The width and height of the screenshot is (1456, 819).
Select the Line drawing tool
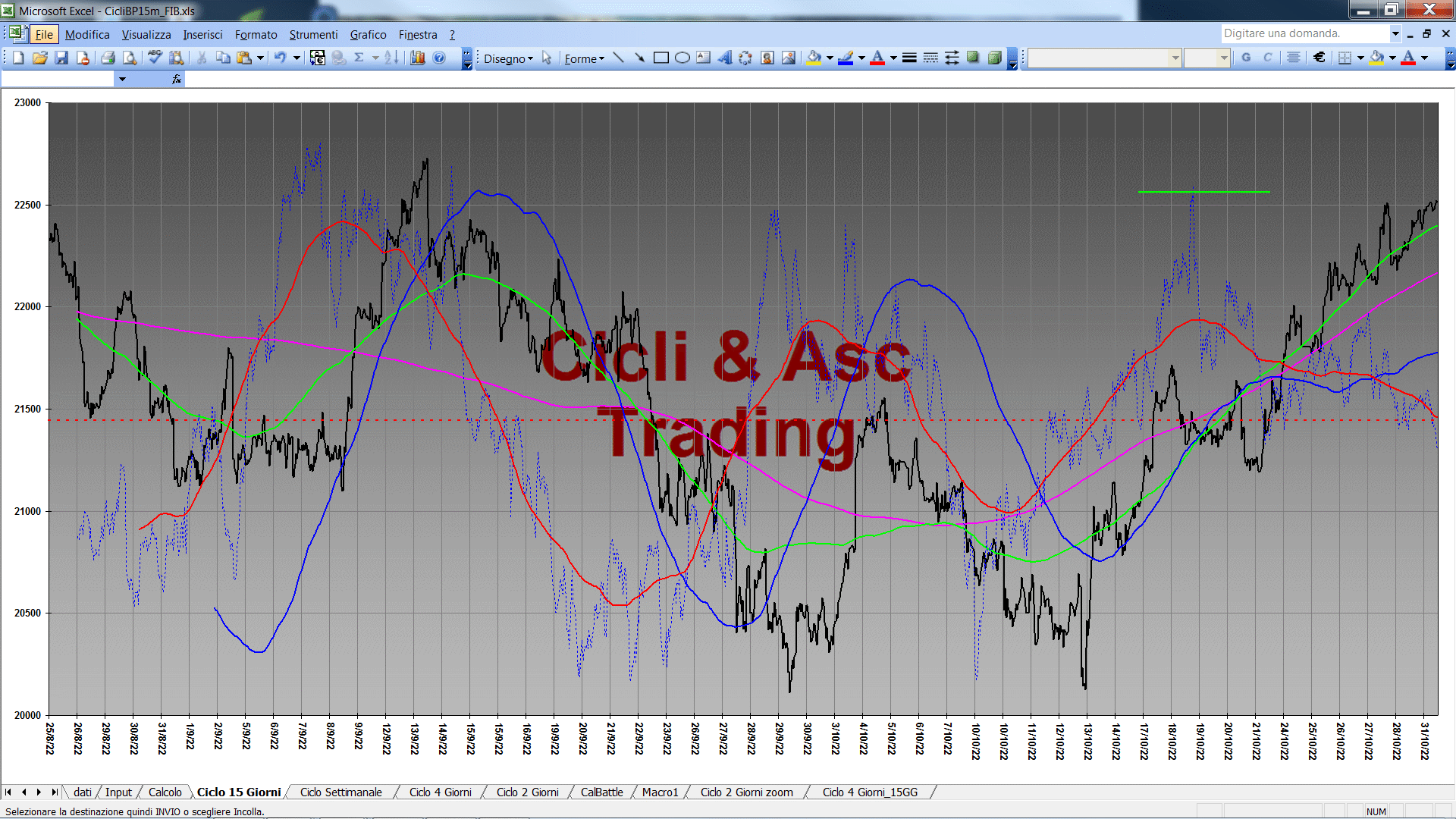coord(619,58)
